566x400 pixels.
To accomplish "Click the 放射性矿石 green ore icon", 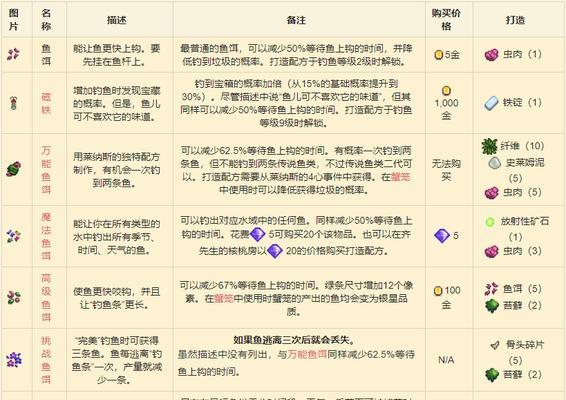I will tap(489, 222).
